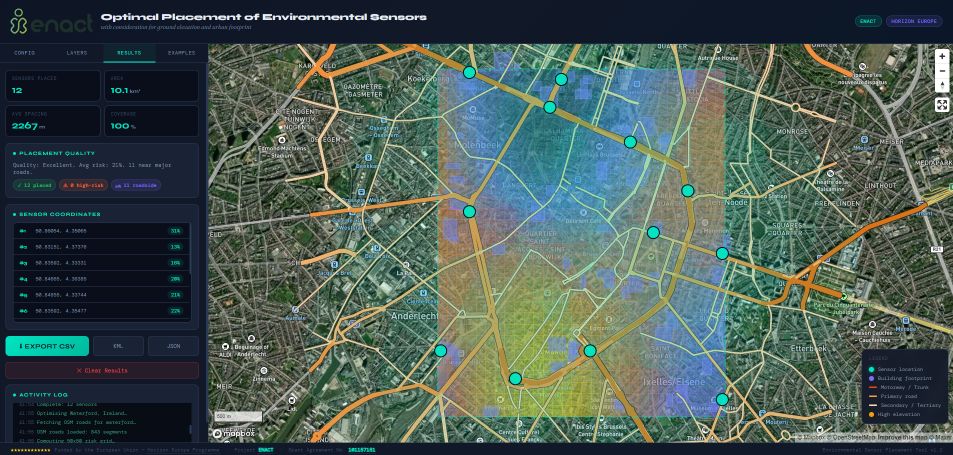
Task: Click Building footprint purple legend swatch
Action: pyautogui.click(x=872, y=378)
